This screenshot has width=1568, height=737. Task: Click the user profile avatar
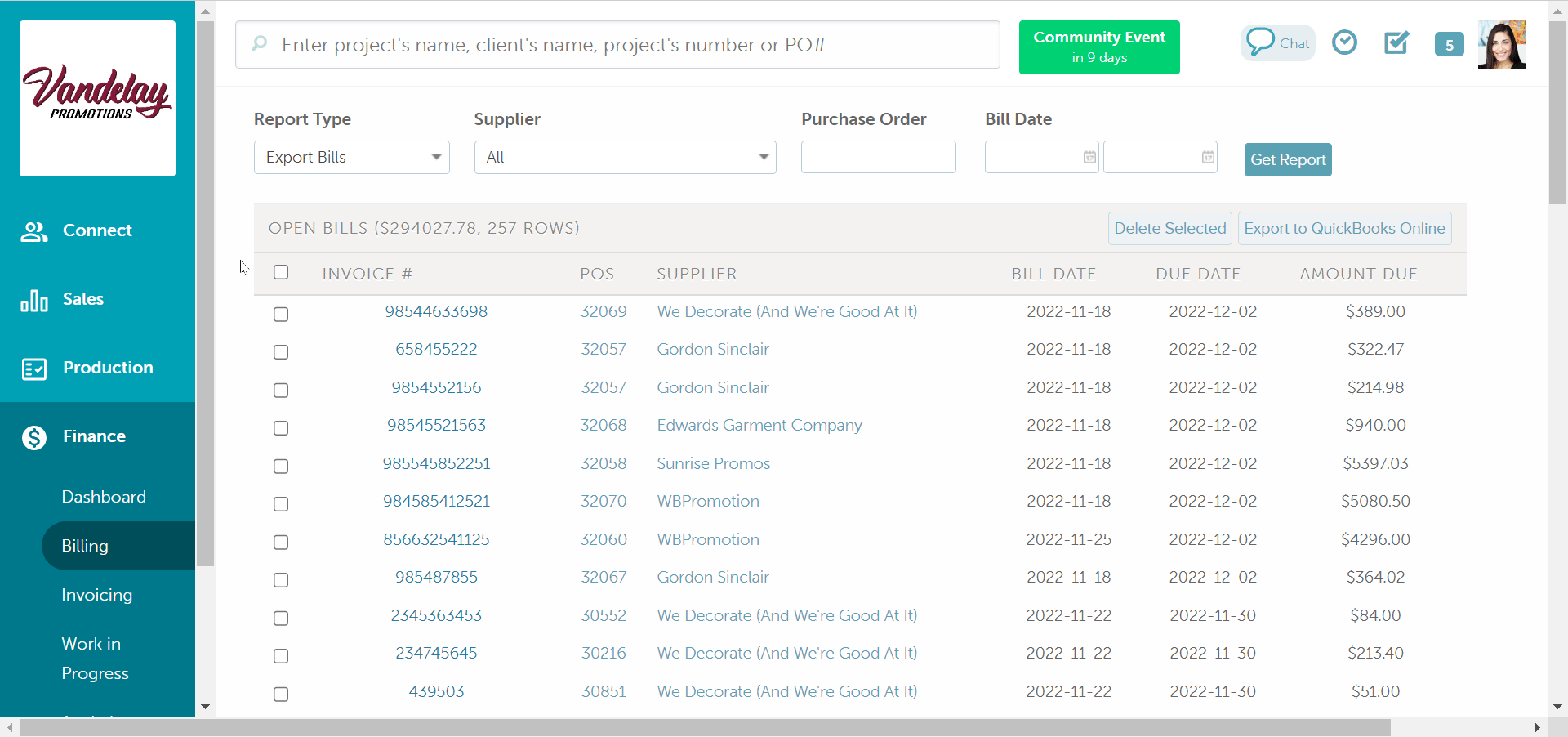tap(1502, 45)
